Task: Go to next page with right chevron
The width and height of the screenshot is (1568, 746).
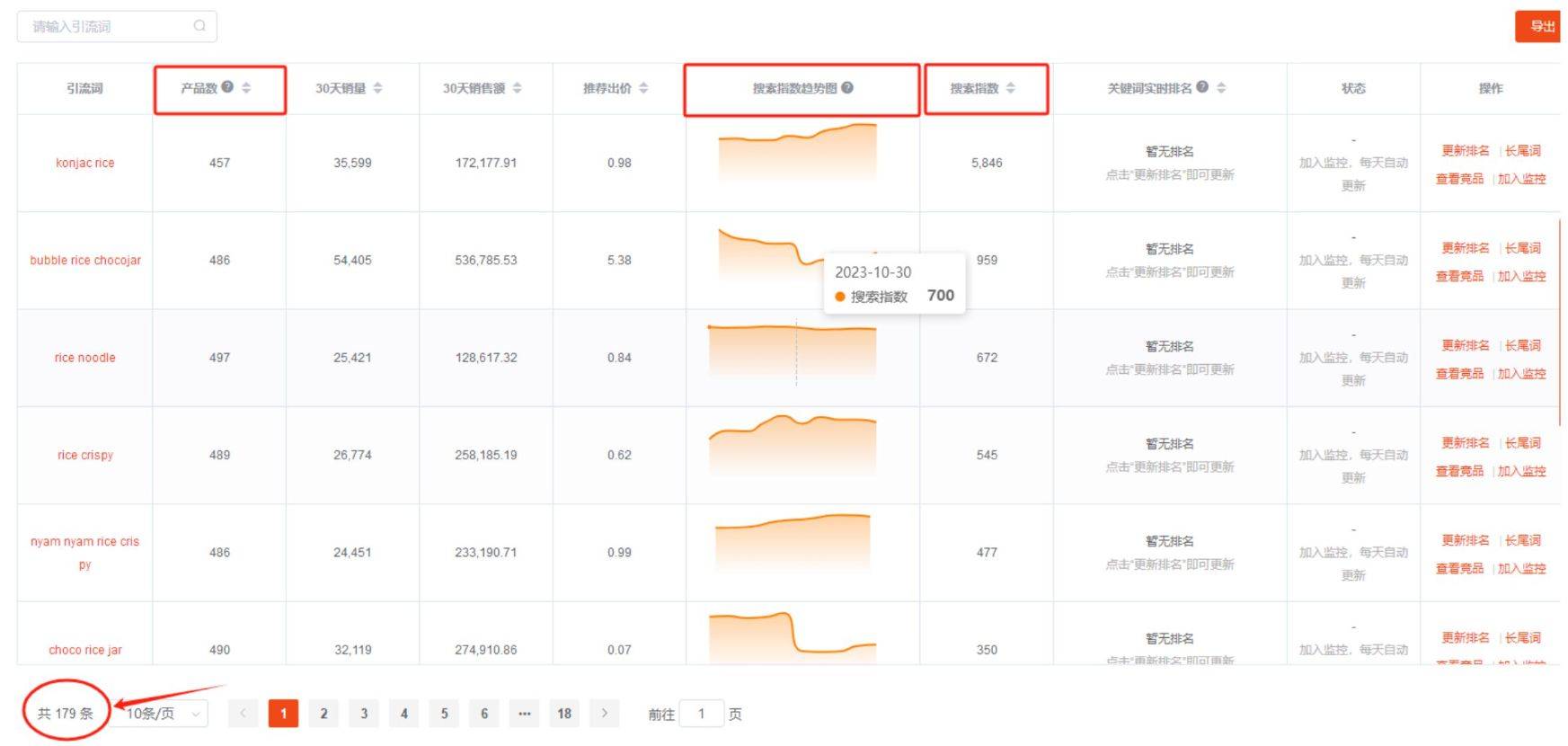Action: point(605,714)
